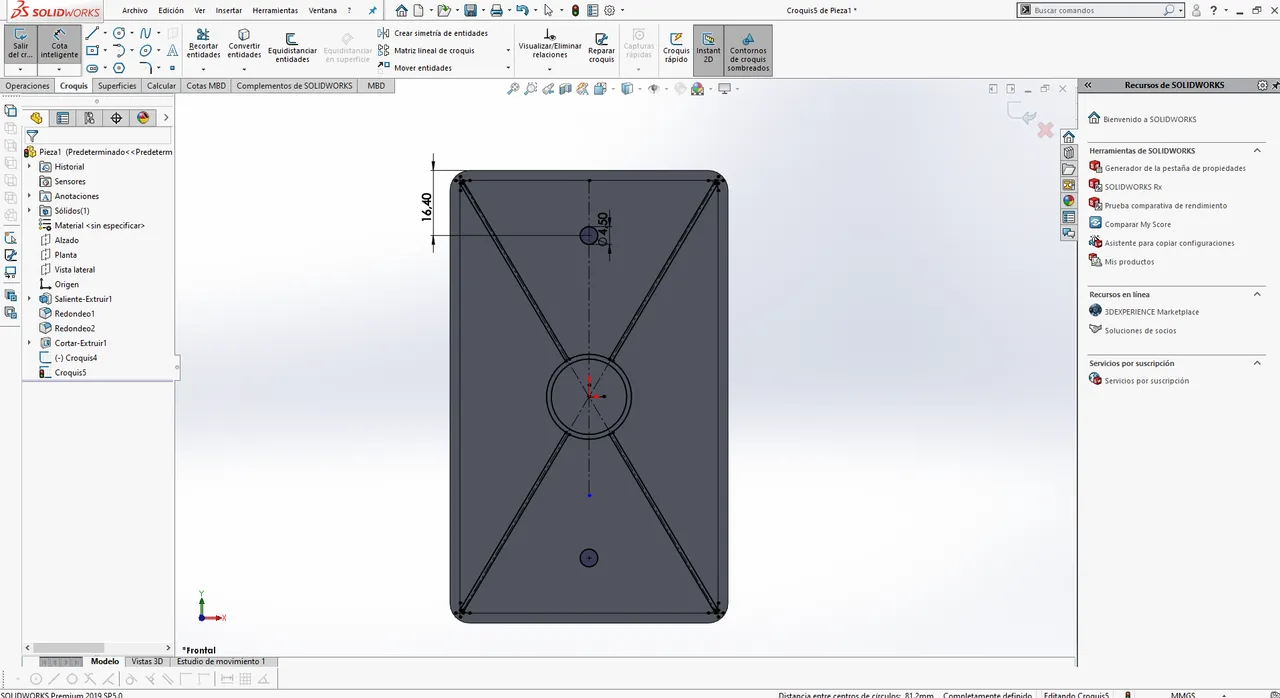Viewport: 1280px width, 698px height.
Task: Click the Home icon in top toolbar
Action: point(401,10)
